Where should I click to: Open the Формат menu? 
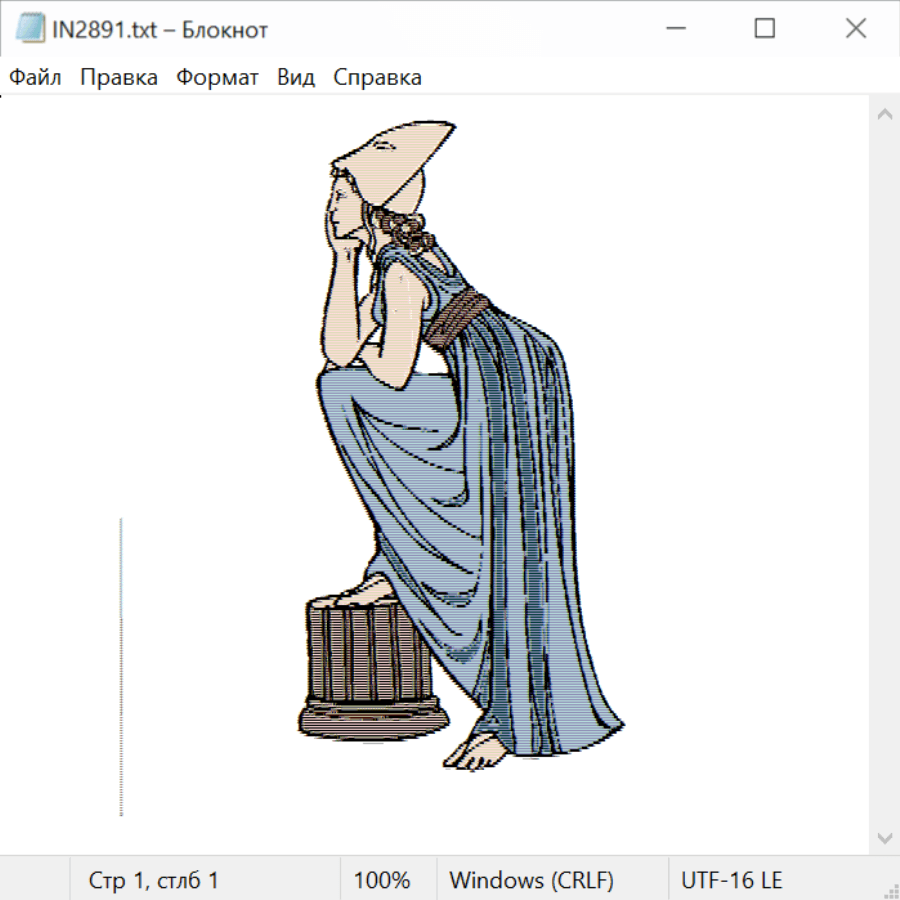tap(217, 78)
